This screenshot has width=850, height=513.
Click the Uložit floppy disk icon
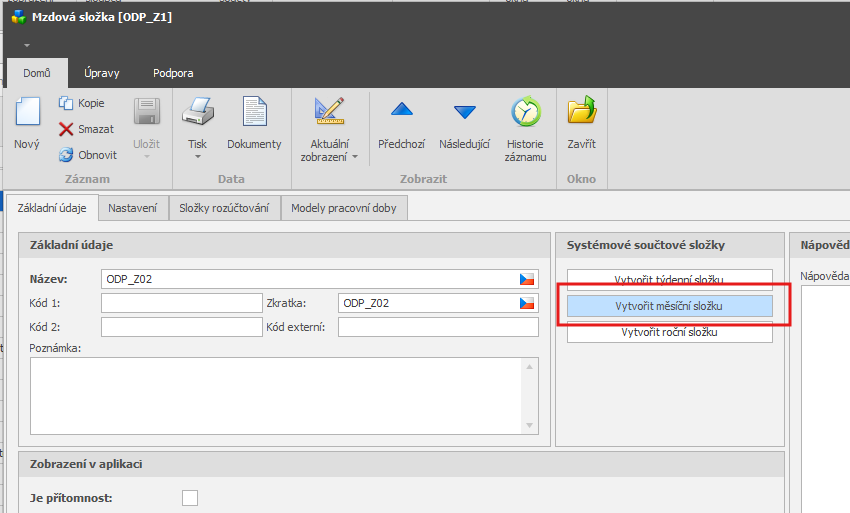tap(147, 111)
